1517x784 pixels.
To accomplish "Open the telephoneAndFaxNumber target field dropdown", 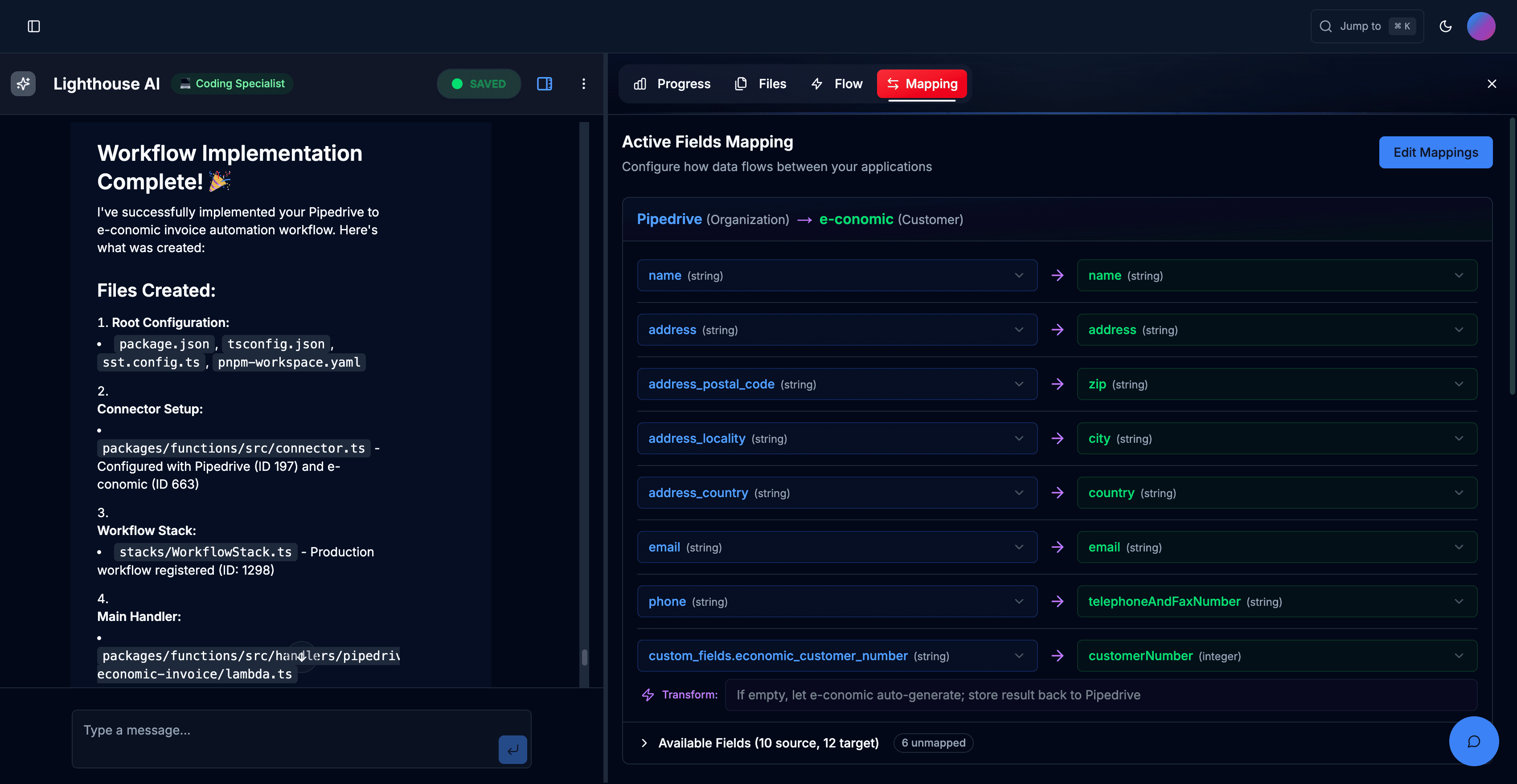I will pyautogui.click(x=1276, y=601).
